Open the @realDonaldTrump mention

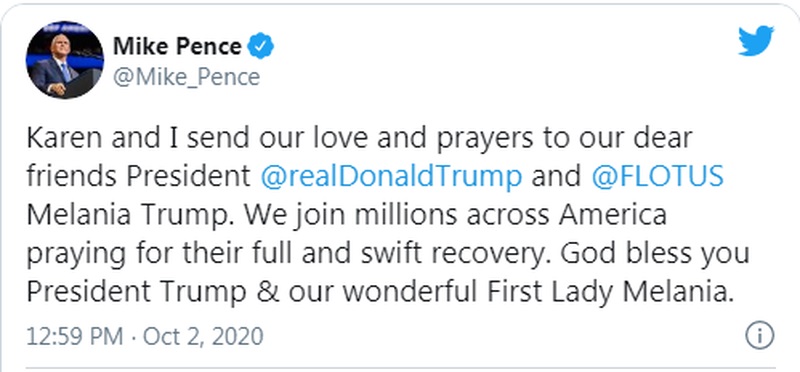[391, 177]
